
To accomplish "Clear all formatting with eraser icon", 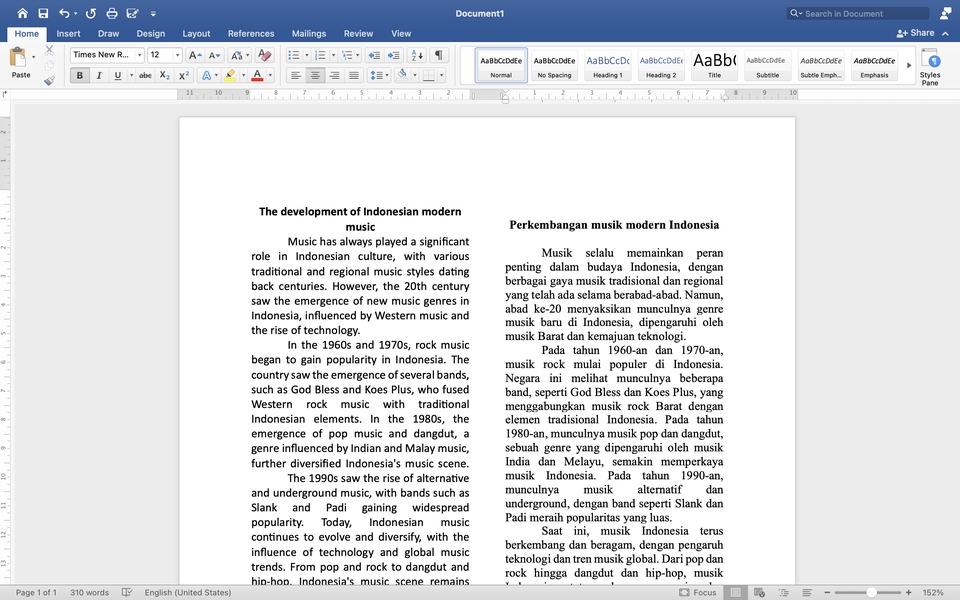I will coord(264,55).
